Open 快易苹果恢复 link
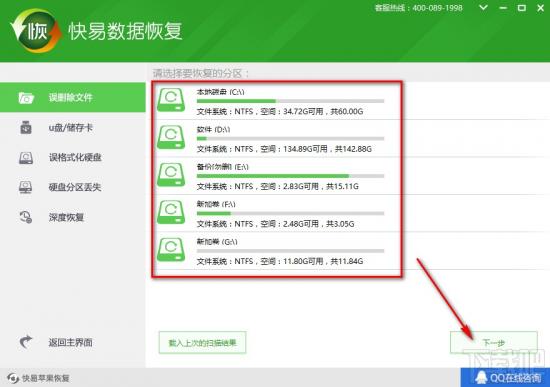This screenshot has height=387, width=550. [46, 378]
